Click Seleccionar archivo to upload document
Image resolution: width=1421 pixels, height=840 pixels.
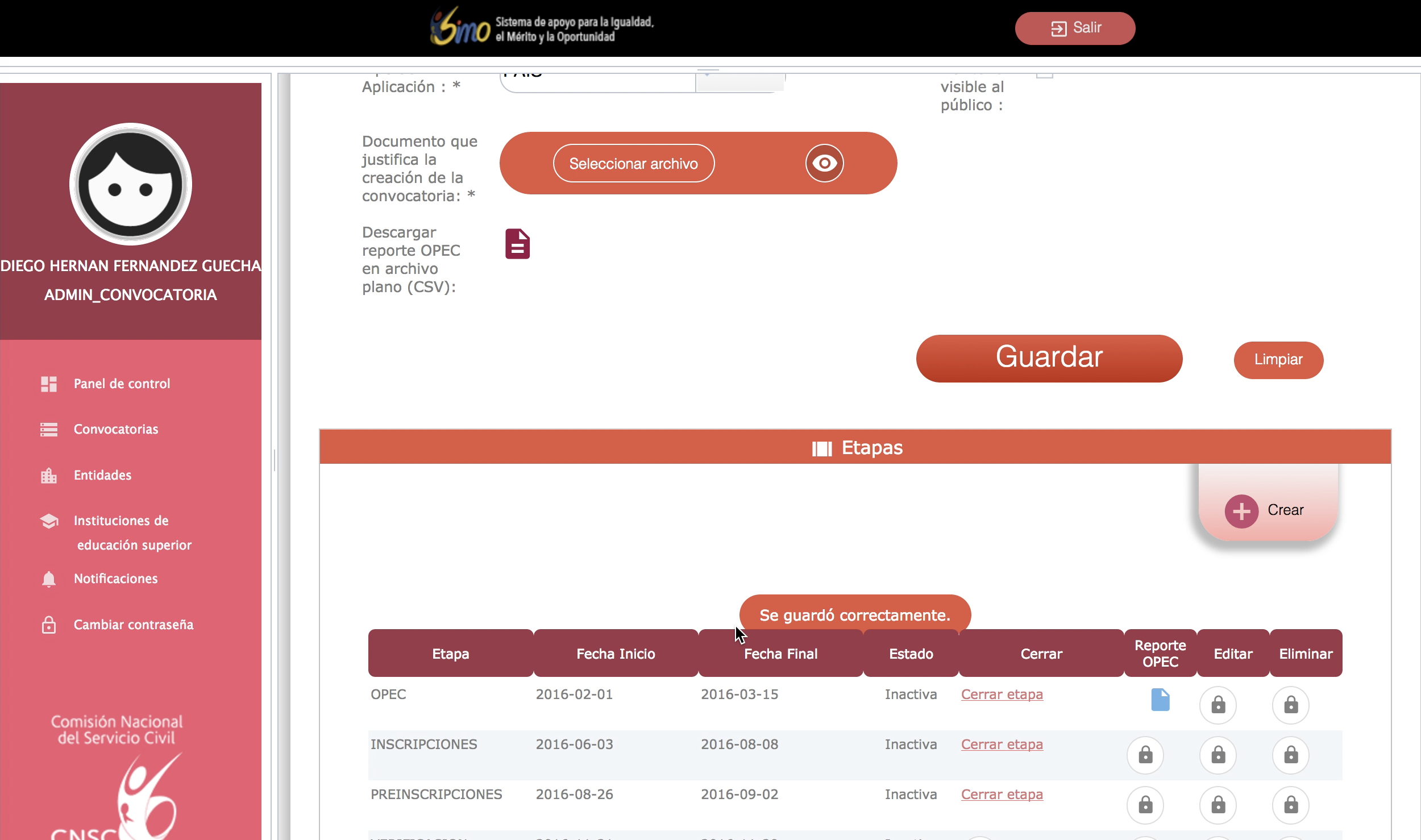click(633, 163)
